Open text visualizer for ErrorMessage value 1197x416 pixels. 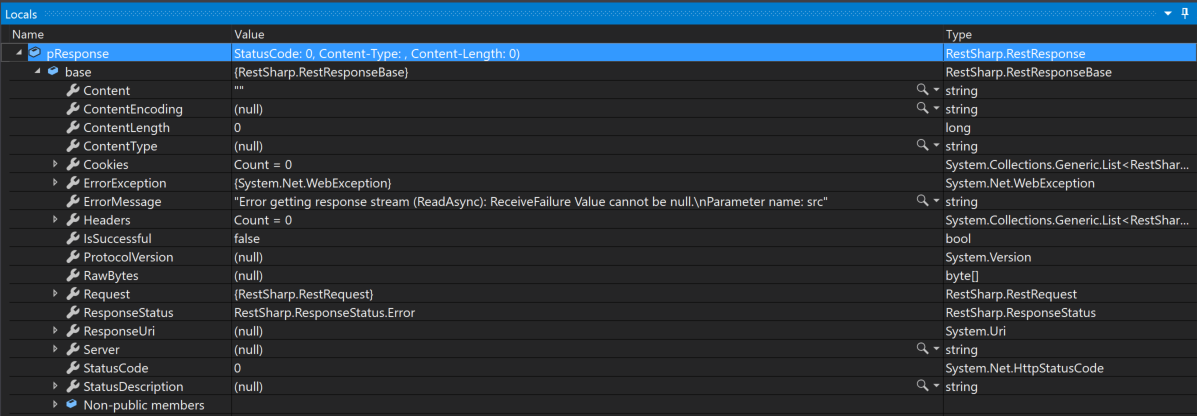coord(922,202)
